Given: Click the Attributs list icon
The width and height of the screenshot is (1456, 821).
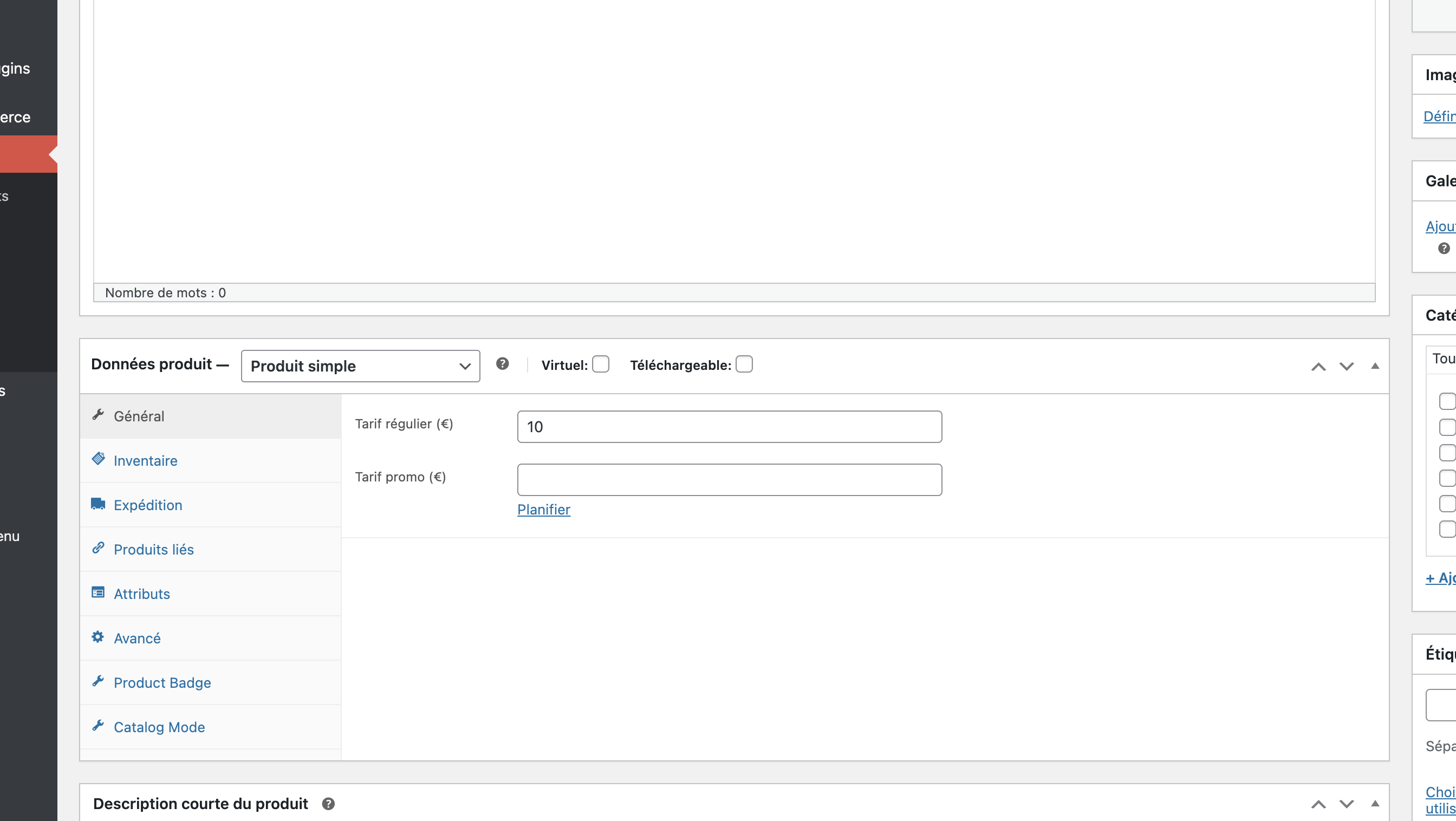Looking at the screenshot, I should pyautogui.click(x=99, y=592).
